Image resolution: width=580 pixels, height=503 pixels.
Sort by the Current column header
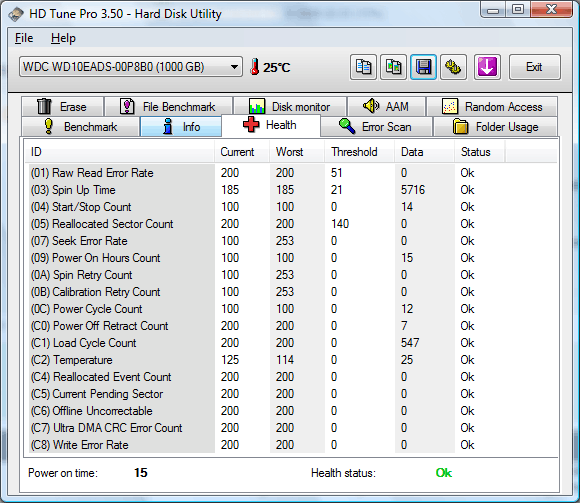tap(242, 152)
